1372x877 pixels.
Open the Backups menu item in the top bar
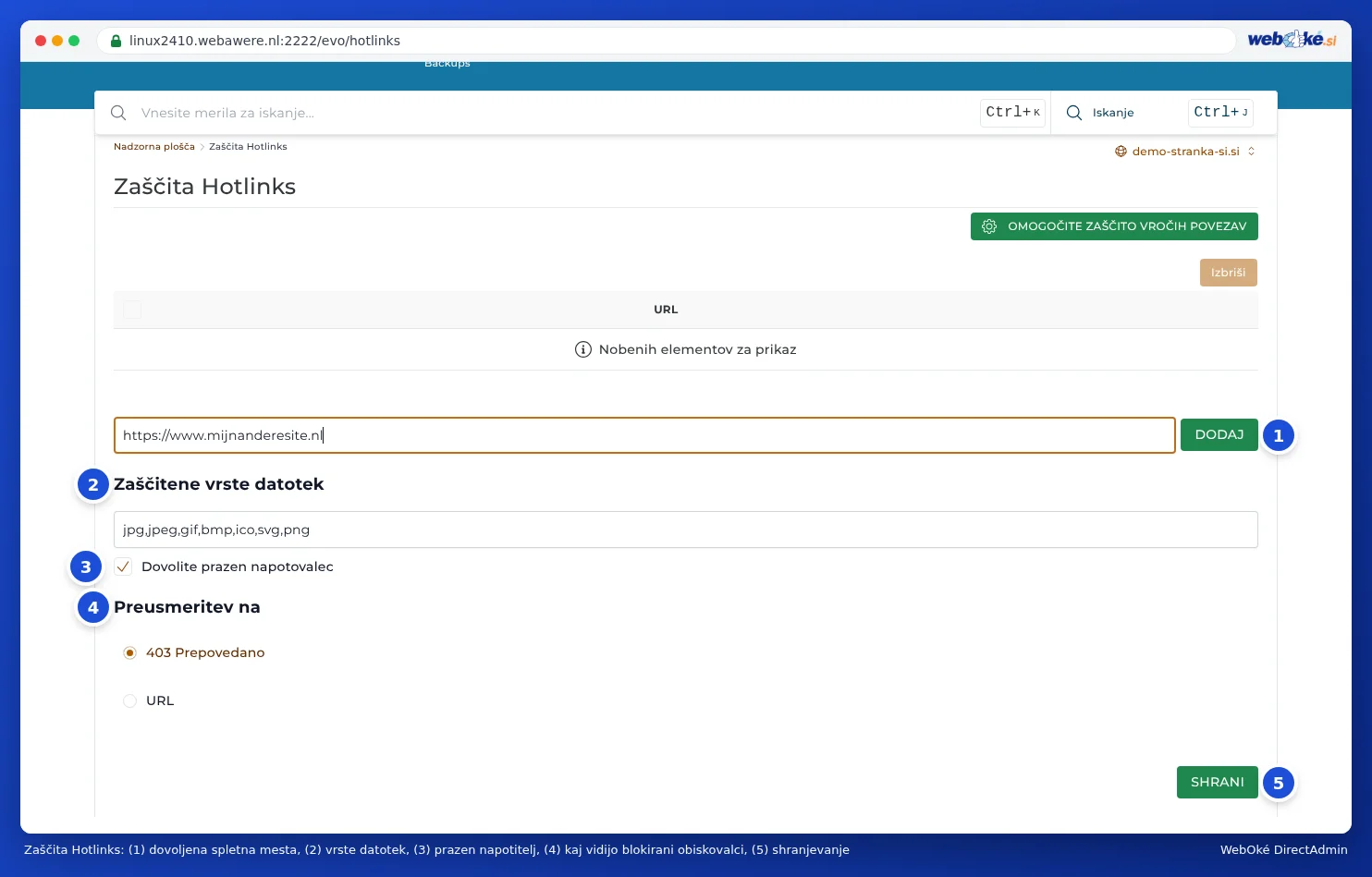coord(447,64)
